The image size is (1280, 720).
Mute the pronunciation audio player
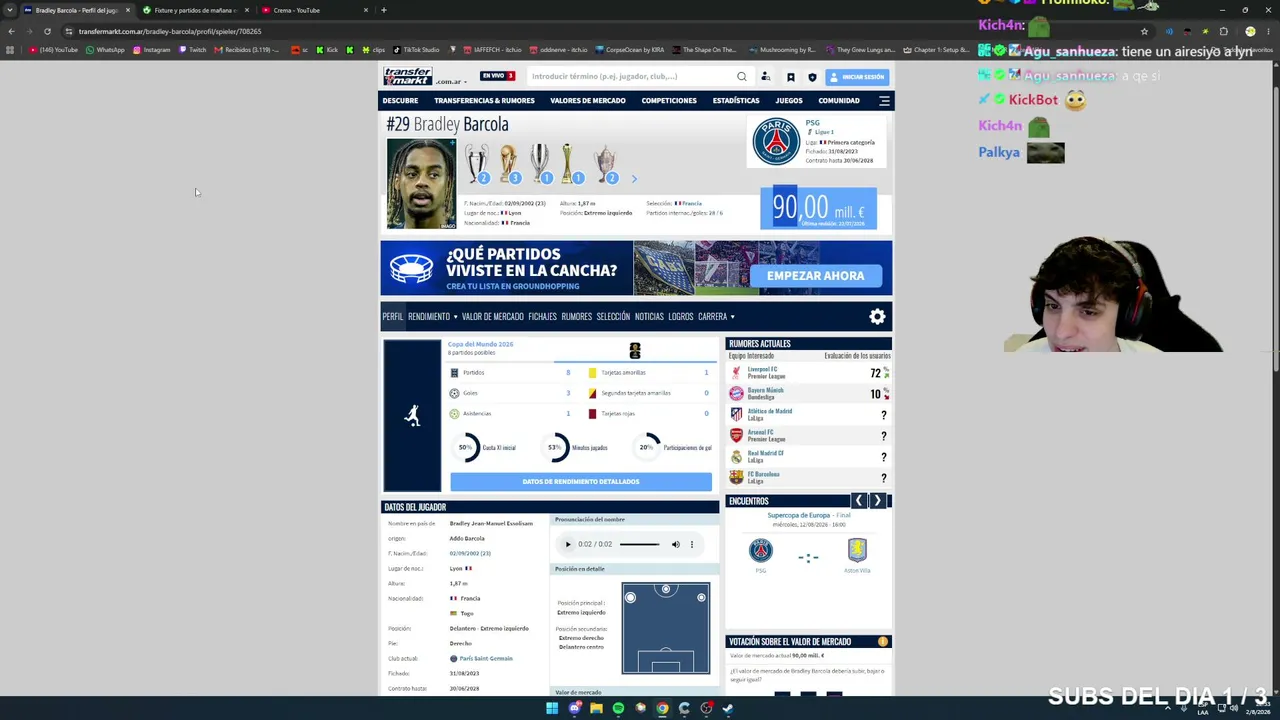point(675,545)
